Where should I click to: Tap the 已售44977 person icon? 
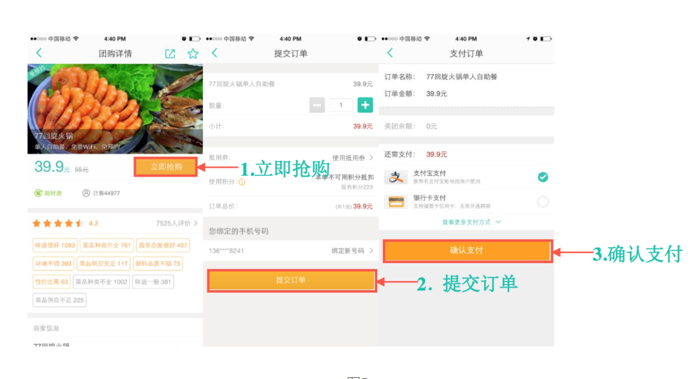point(86,193)
